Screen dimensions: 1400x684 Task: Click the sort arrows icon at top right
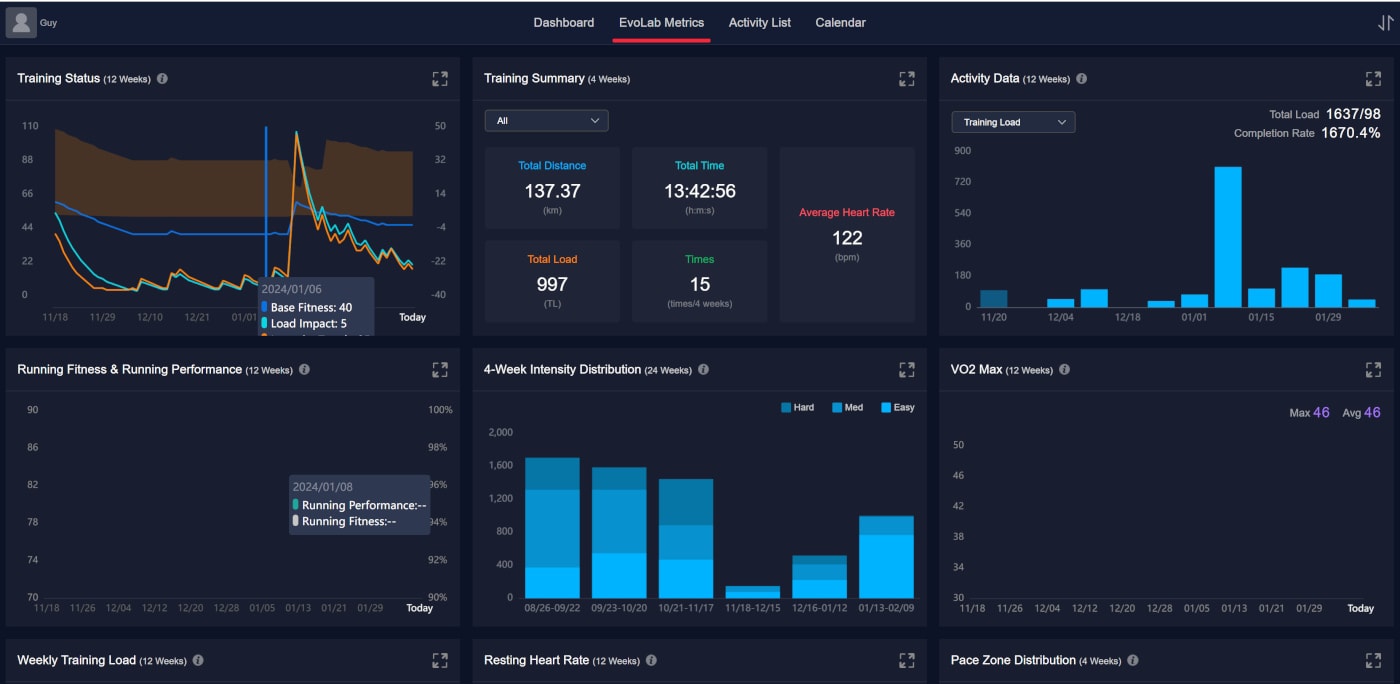[1385, 23]
